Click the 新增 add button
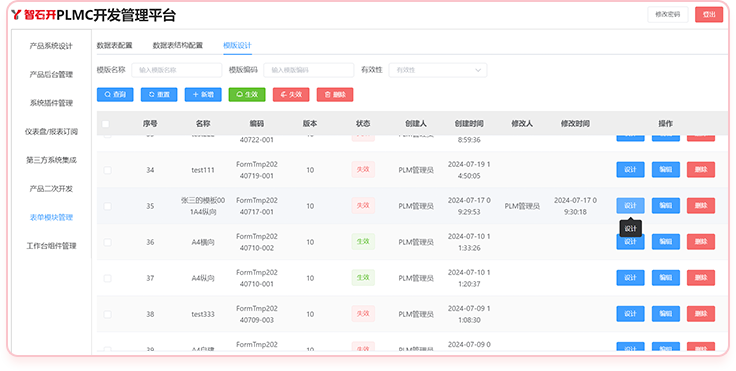This screenshot has height=371, width=736. 203,94
